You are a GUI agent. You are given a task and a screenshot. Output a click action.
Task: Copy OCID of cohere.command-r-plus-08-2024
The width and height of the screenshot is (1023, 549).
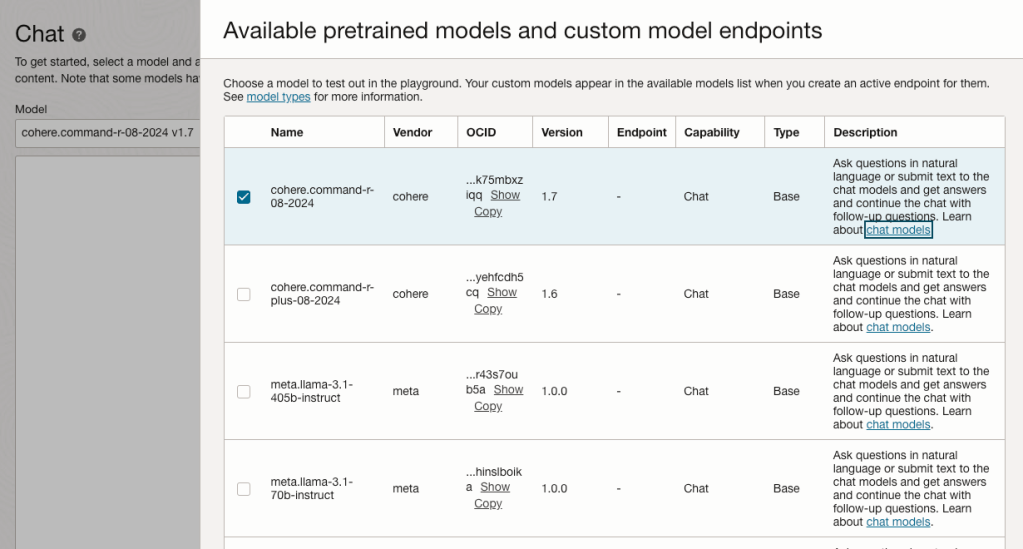[x=488, y=309]
